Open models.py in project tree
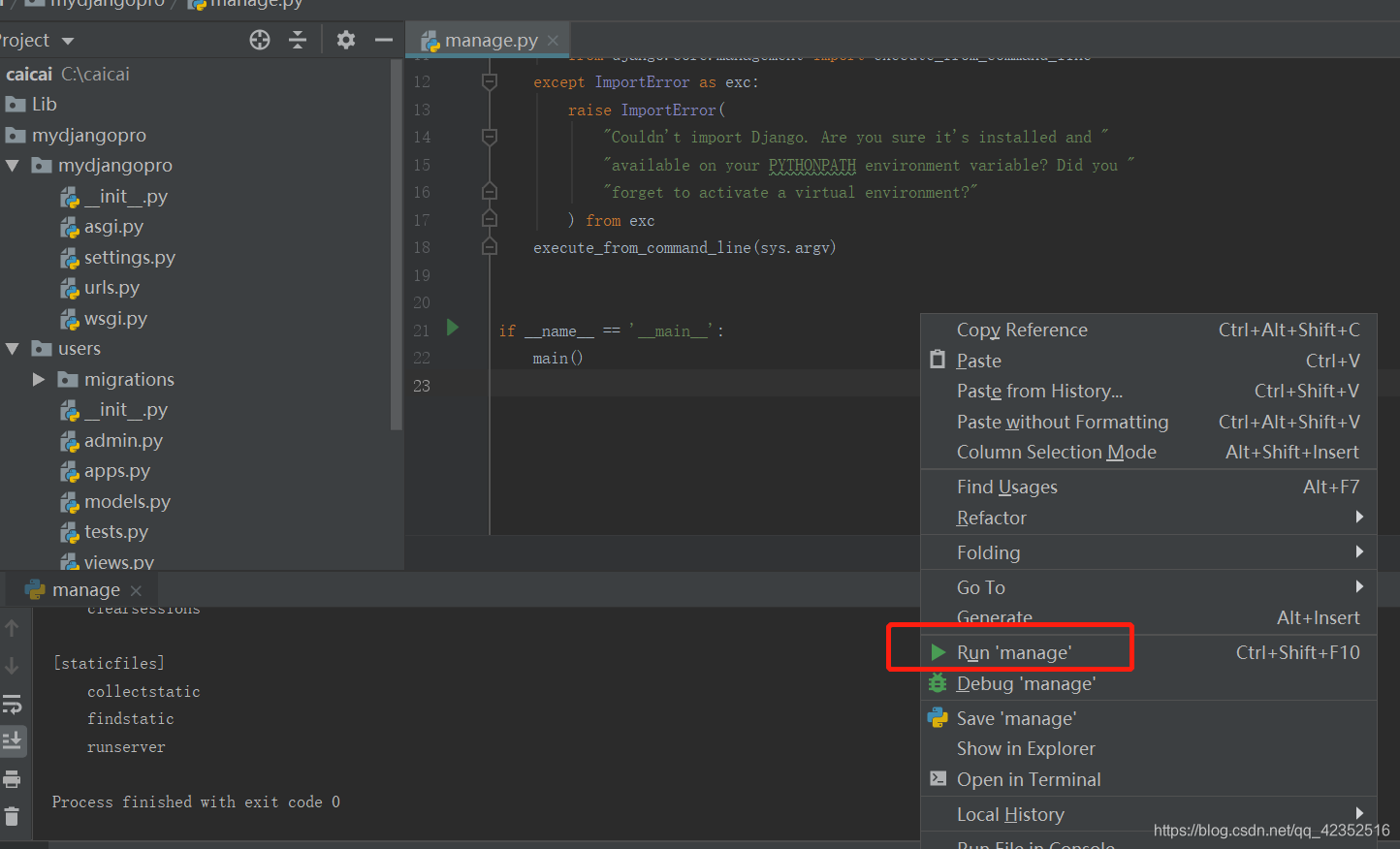This screenshot has height=849, width=1400. pos(115,502)
